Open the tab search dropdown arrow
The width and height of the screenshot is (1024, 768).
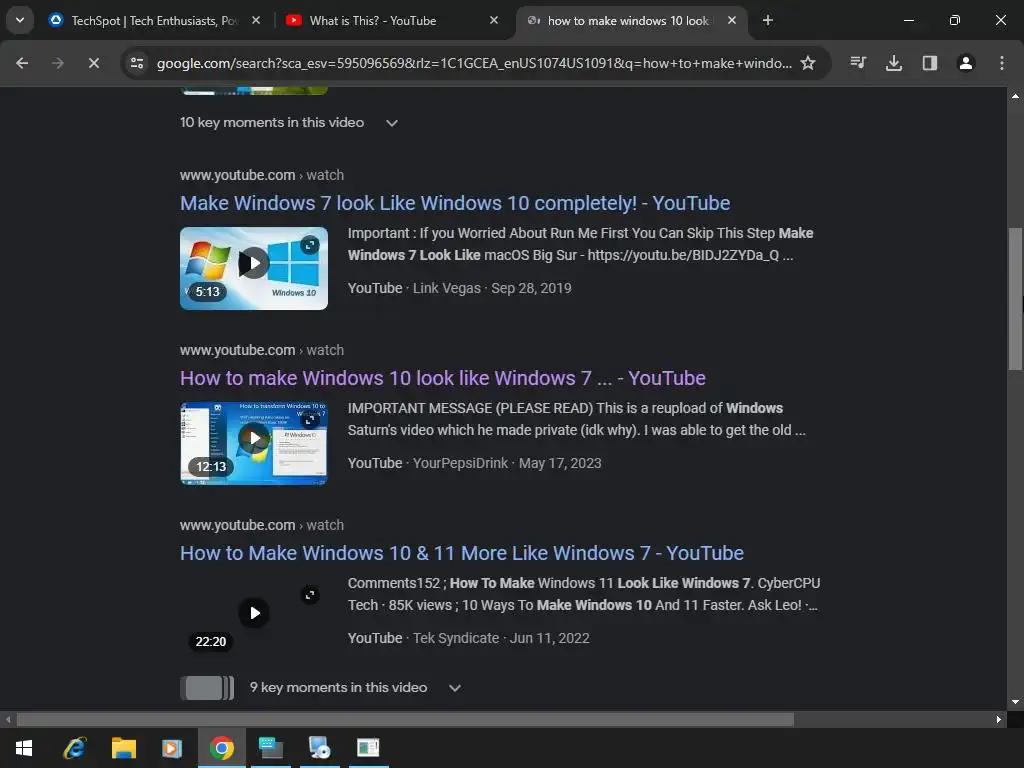coord(20,20)
